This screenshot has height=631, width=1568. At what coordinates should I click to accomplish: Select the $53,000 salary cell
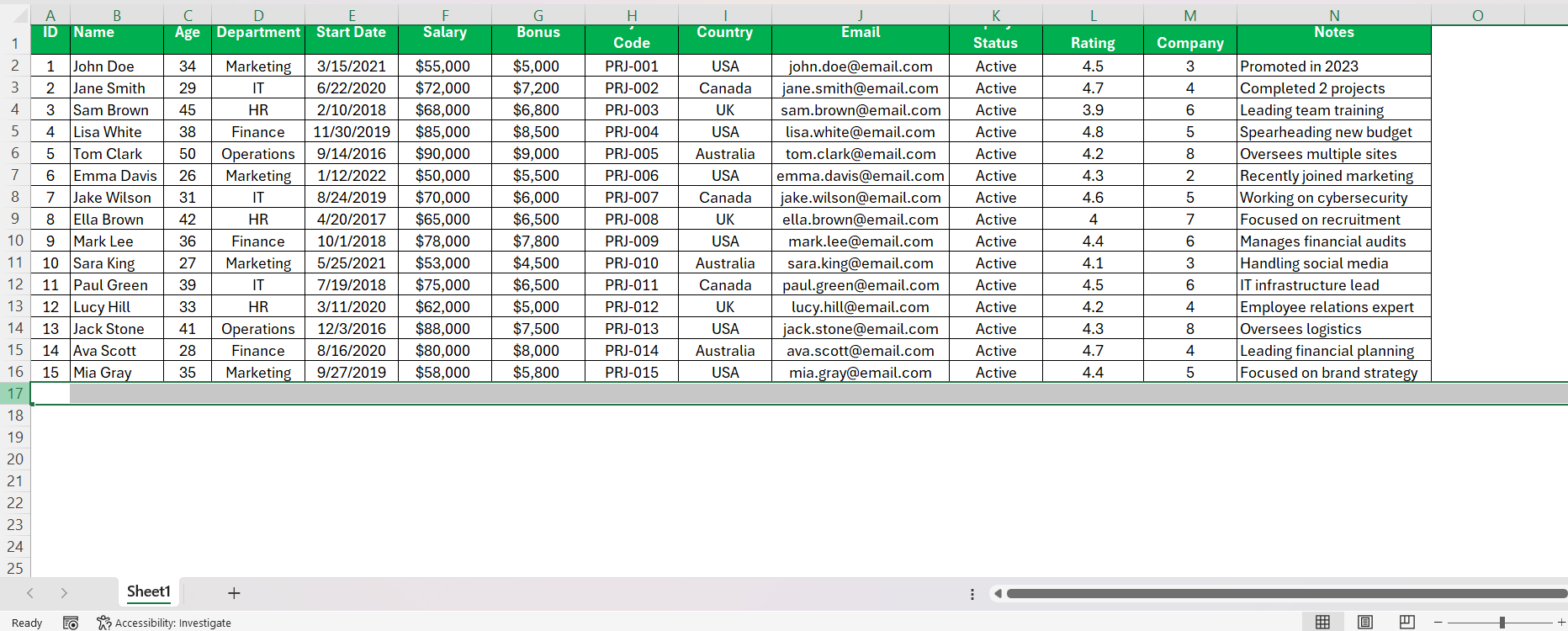(445, 262)
